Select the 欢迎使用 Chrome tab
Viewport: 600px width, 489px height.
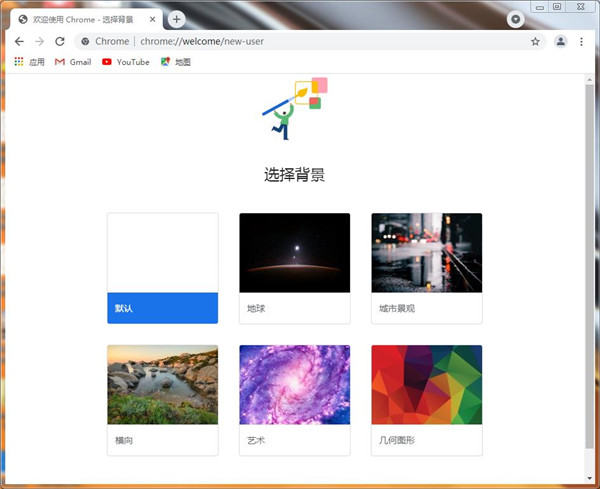82,19
